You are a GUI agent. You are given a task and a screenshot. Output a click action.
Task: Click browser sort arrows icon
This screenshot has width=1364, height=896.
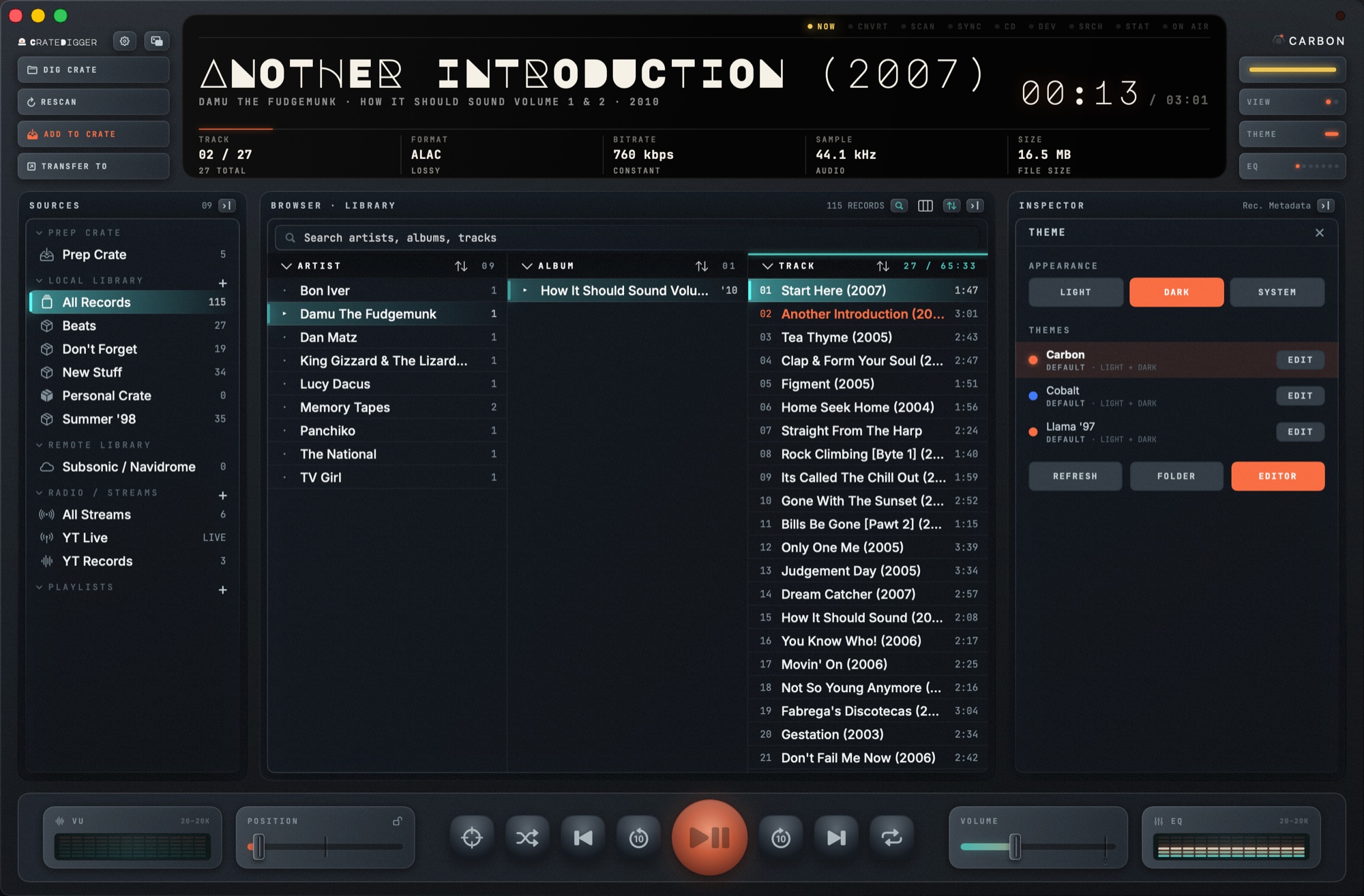[x=951, y=205]
